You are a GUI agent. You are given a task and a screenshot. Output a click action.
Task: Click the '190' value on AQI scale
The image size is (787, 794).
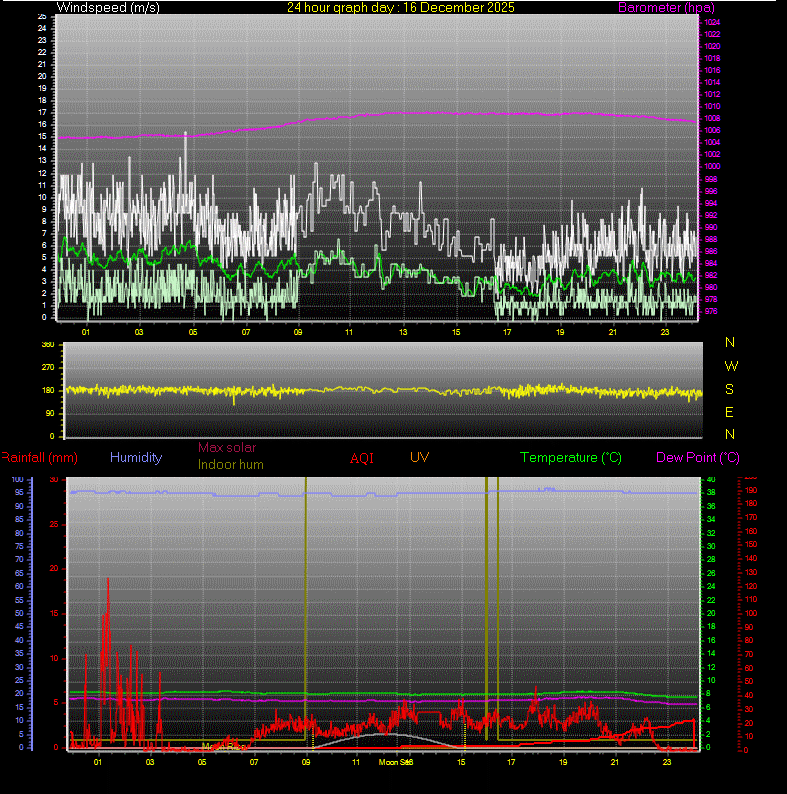750,491
